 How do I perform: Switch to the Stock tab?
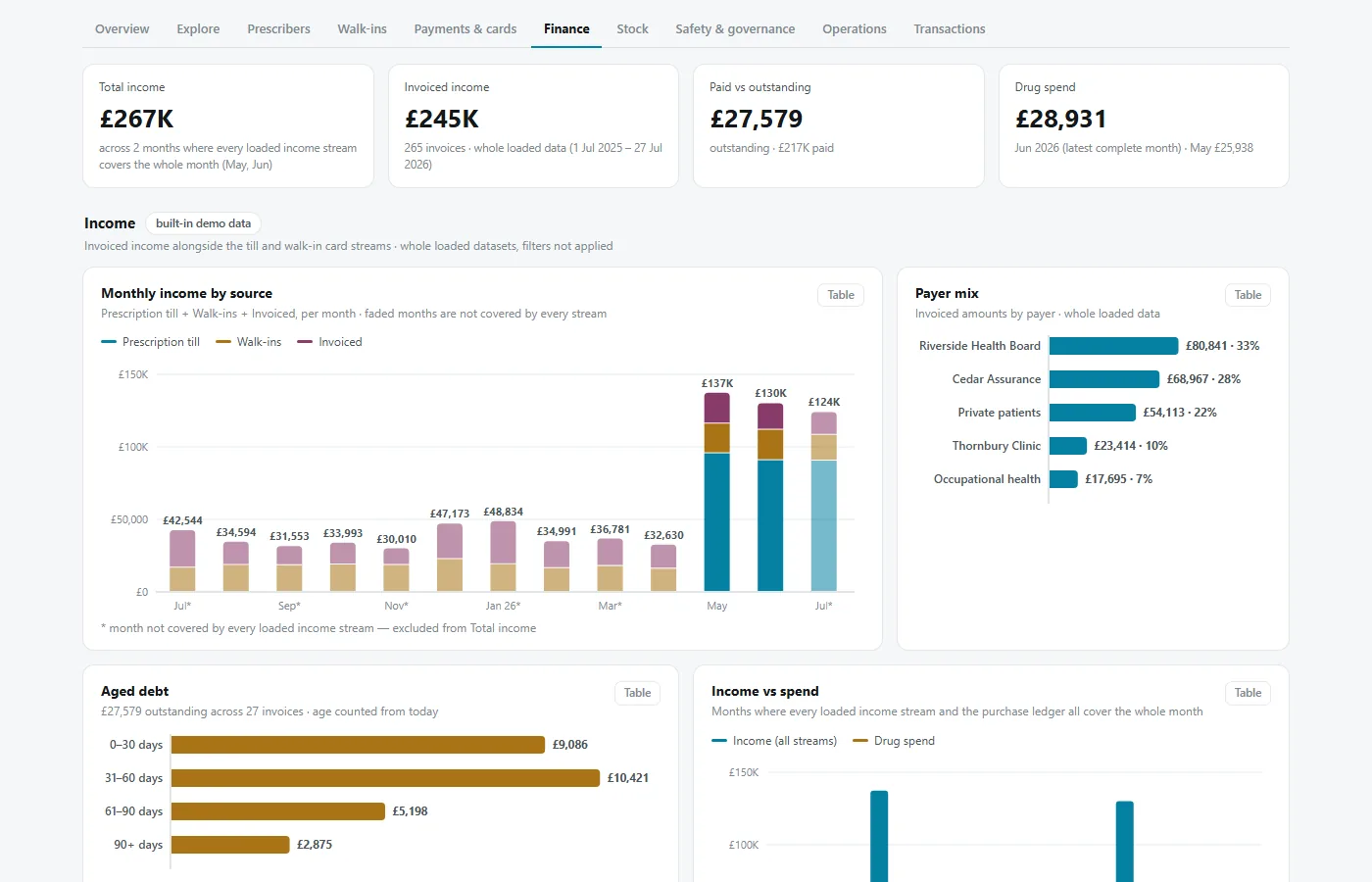[x=632, y=28]
